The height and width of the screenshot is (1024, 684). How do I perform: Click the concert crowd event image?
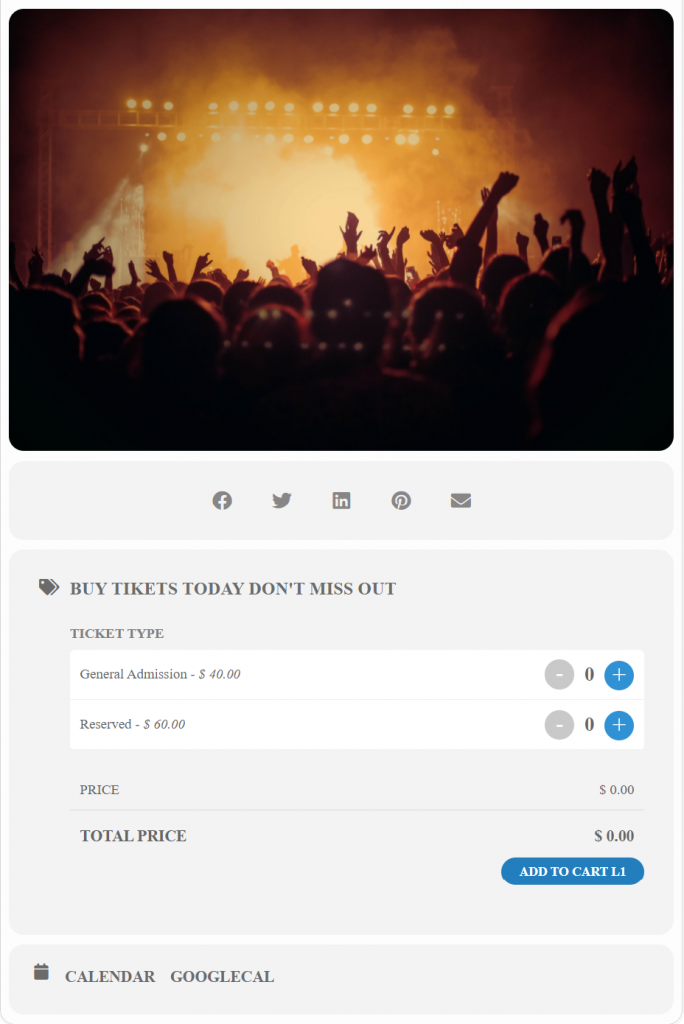pyautogui.click(x=341, y=230)
